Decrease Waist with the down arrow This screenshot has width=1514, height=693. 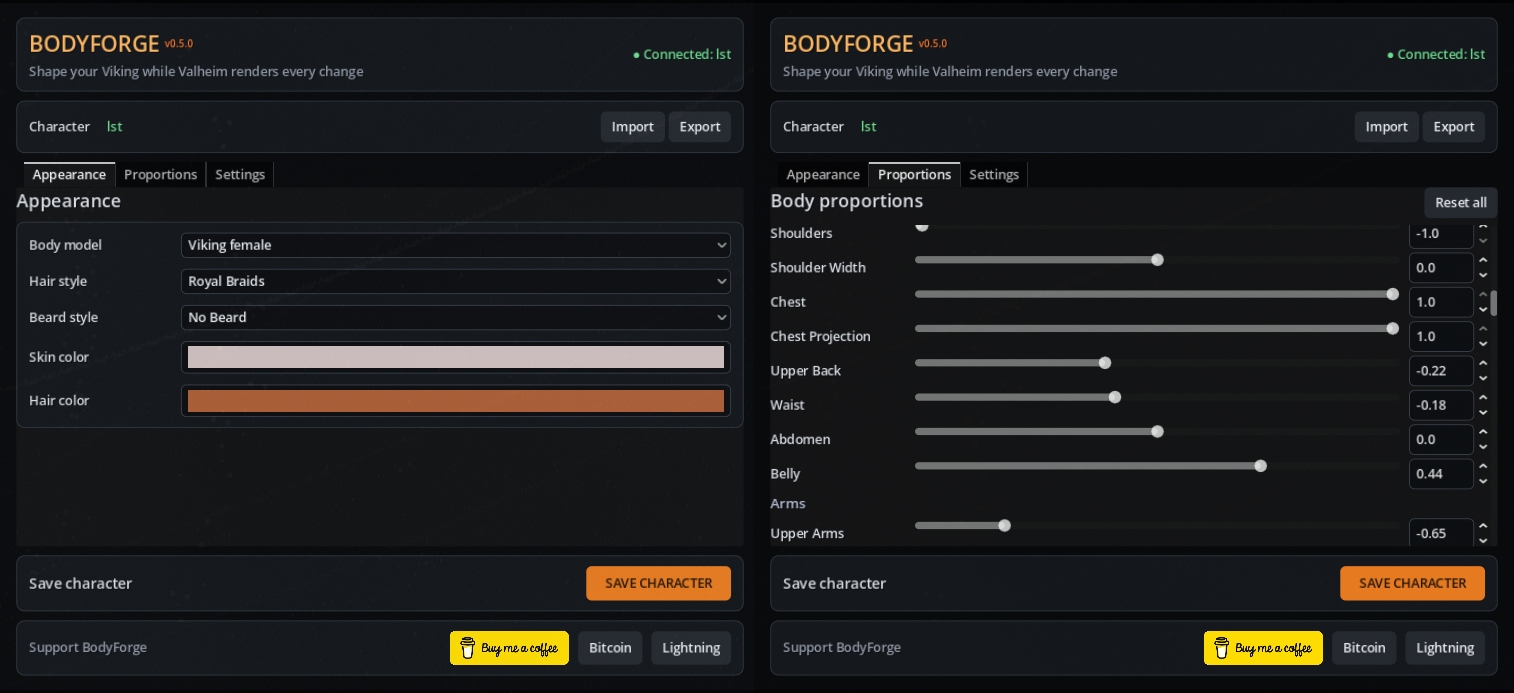click(x=1483, y=412)
